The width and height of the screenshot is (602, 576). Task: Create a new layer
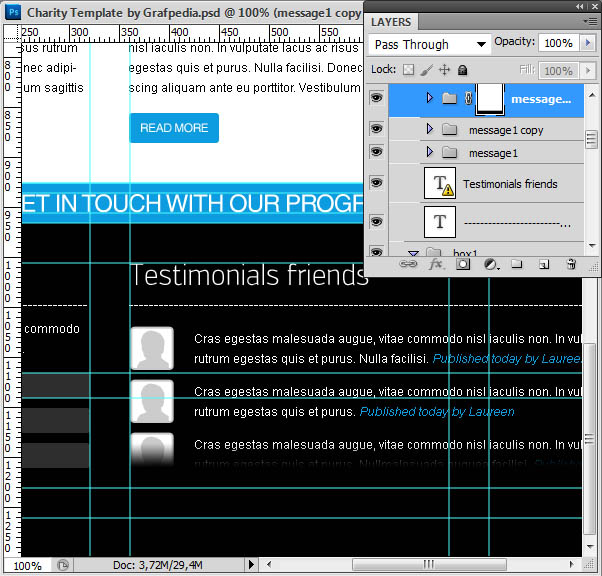544,264
